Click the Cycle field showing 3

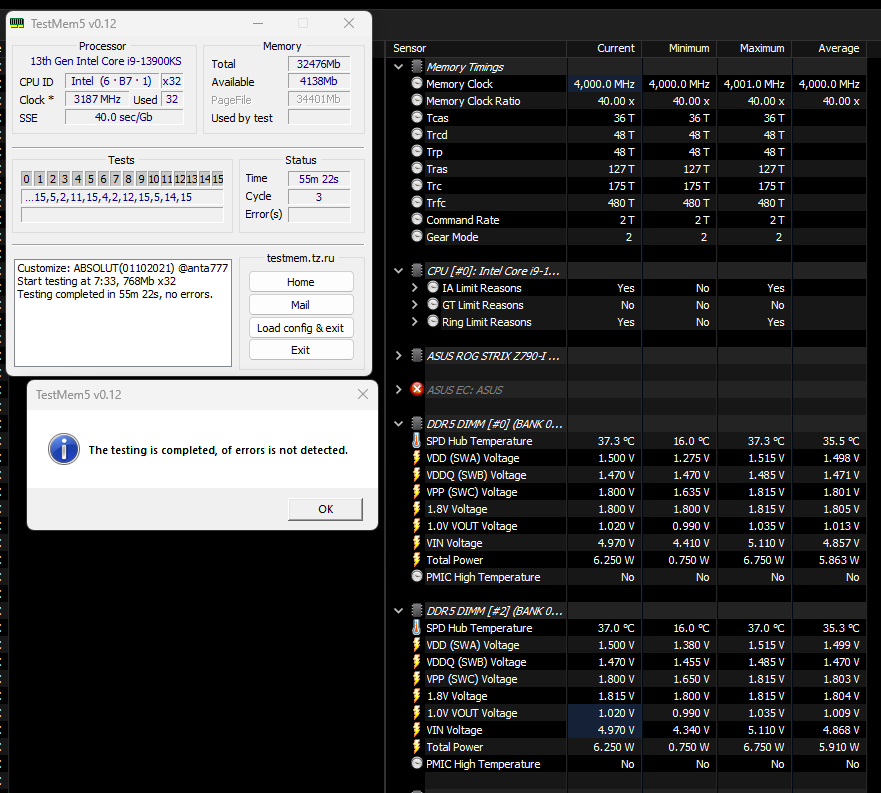coord(319,197)
